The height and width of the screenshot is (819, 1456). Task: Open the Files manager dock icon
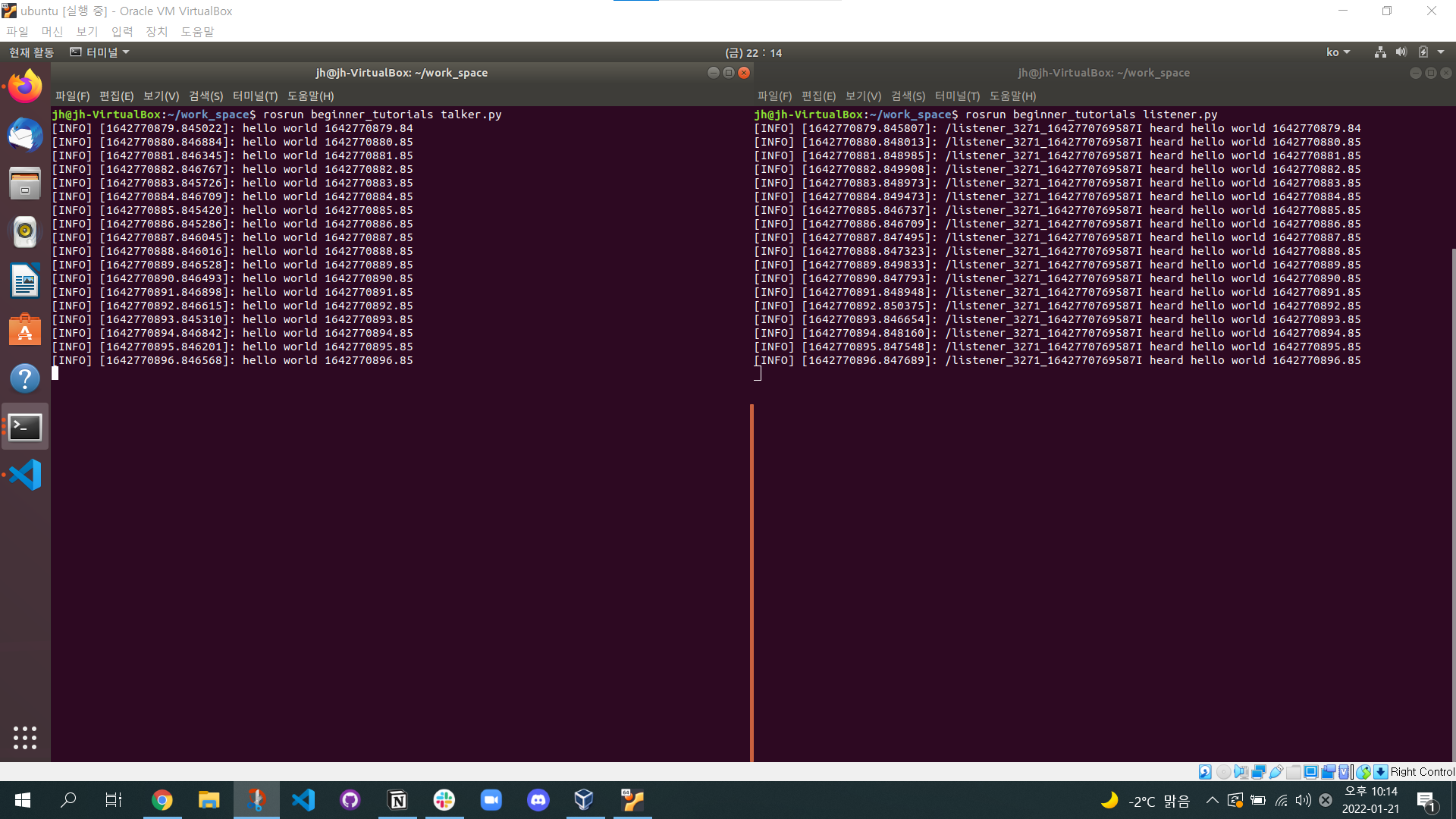point(25,184)
